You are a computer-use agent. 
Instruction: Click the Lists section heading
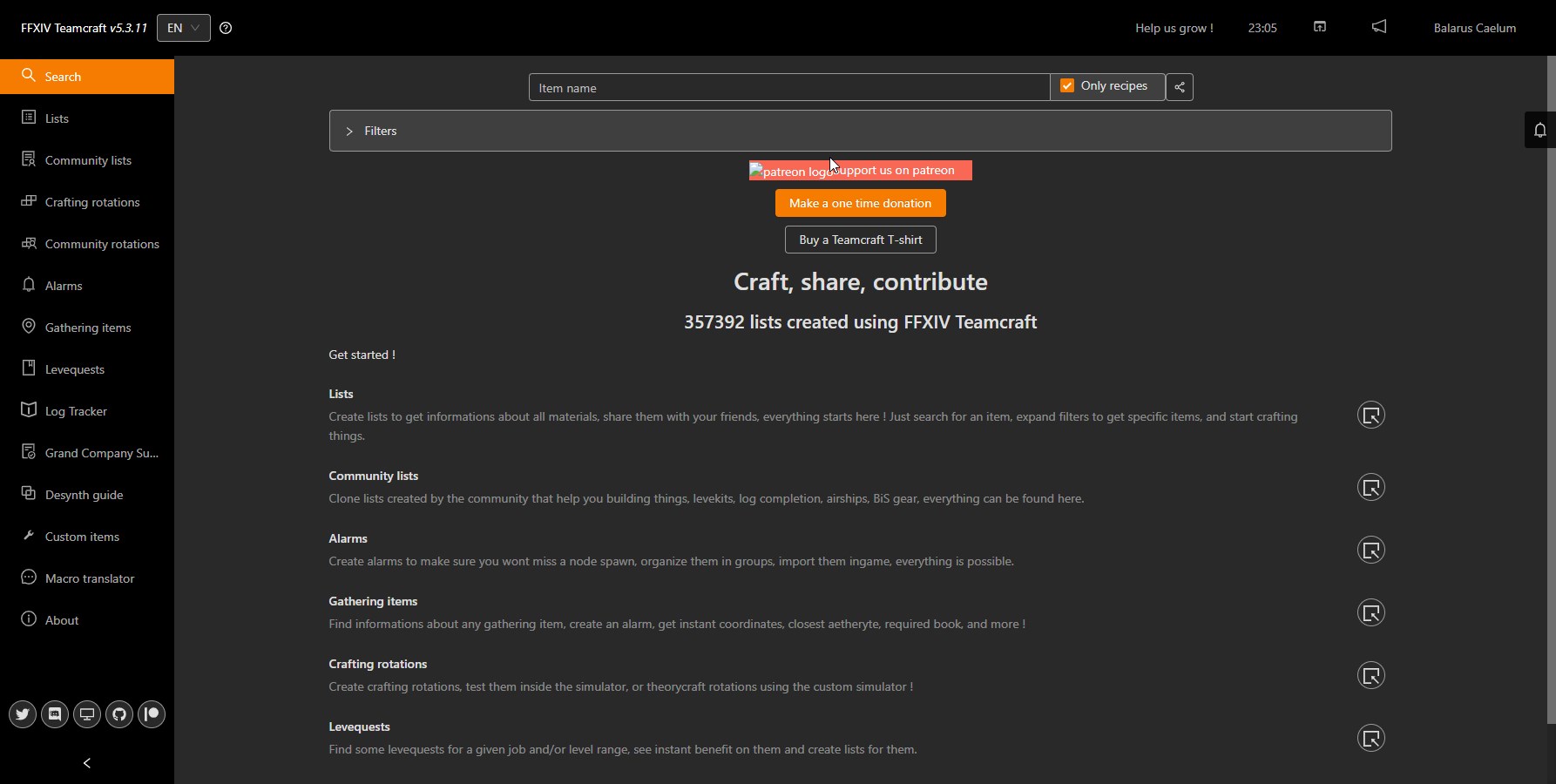click(341, 394)
